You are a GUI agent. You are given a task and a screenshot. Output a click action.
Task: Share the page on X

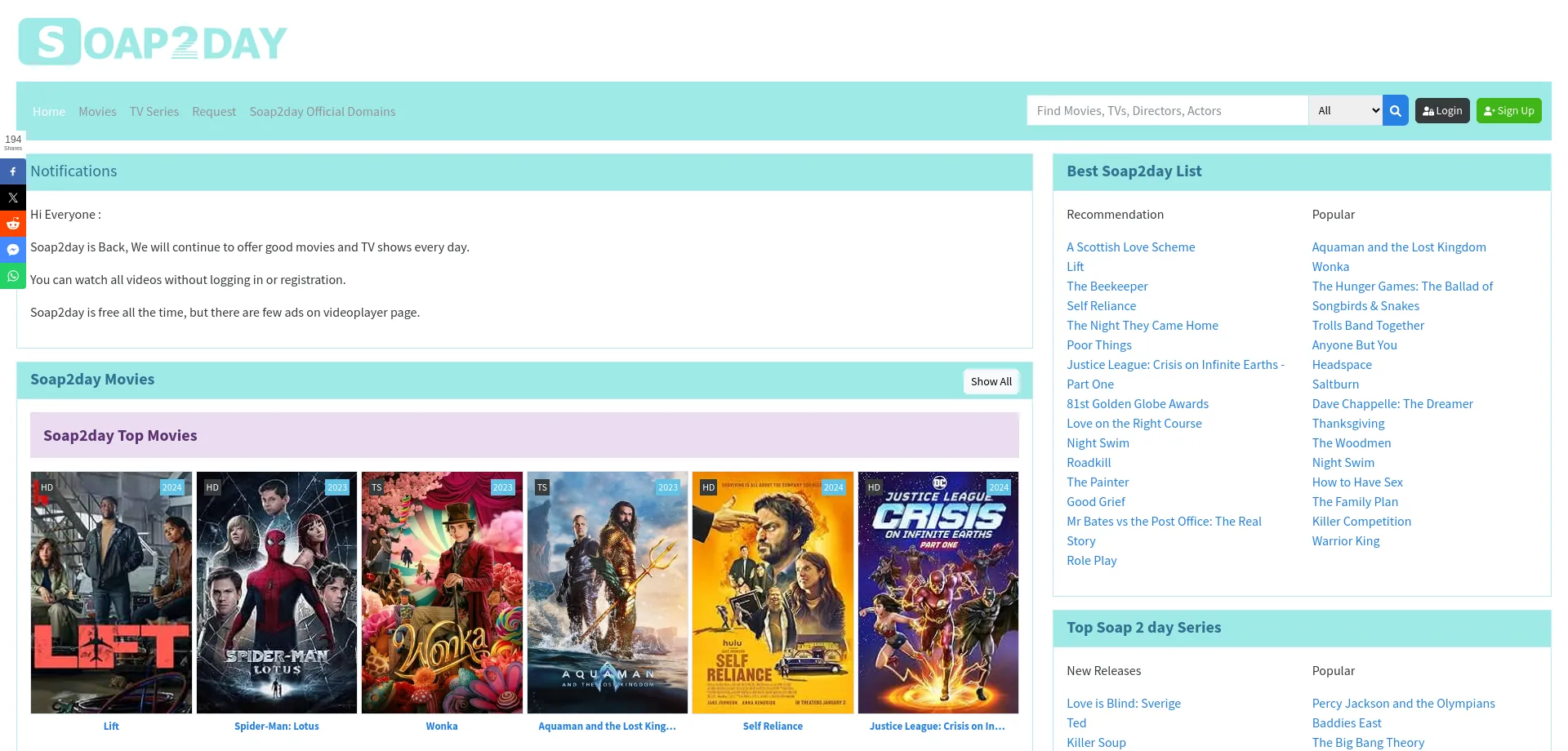pyautogui.click(x=13, y=198)
